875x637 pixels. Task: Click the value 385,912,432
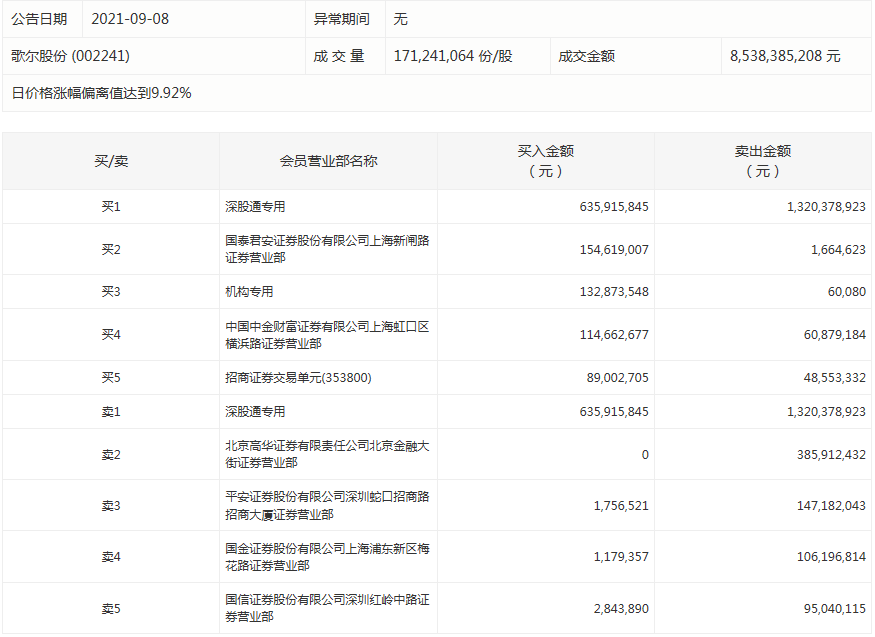(x=831, y=455)
